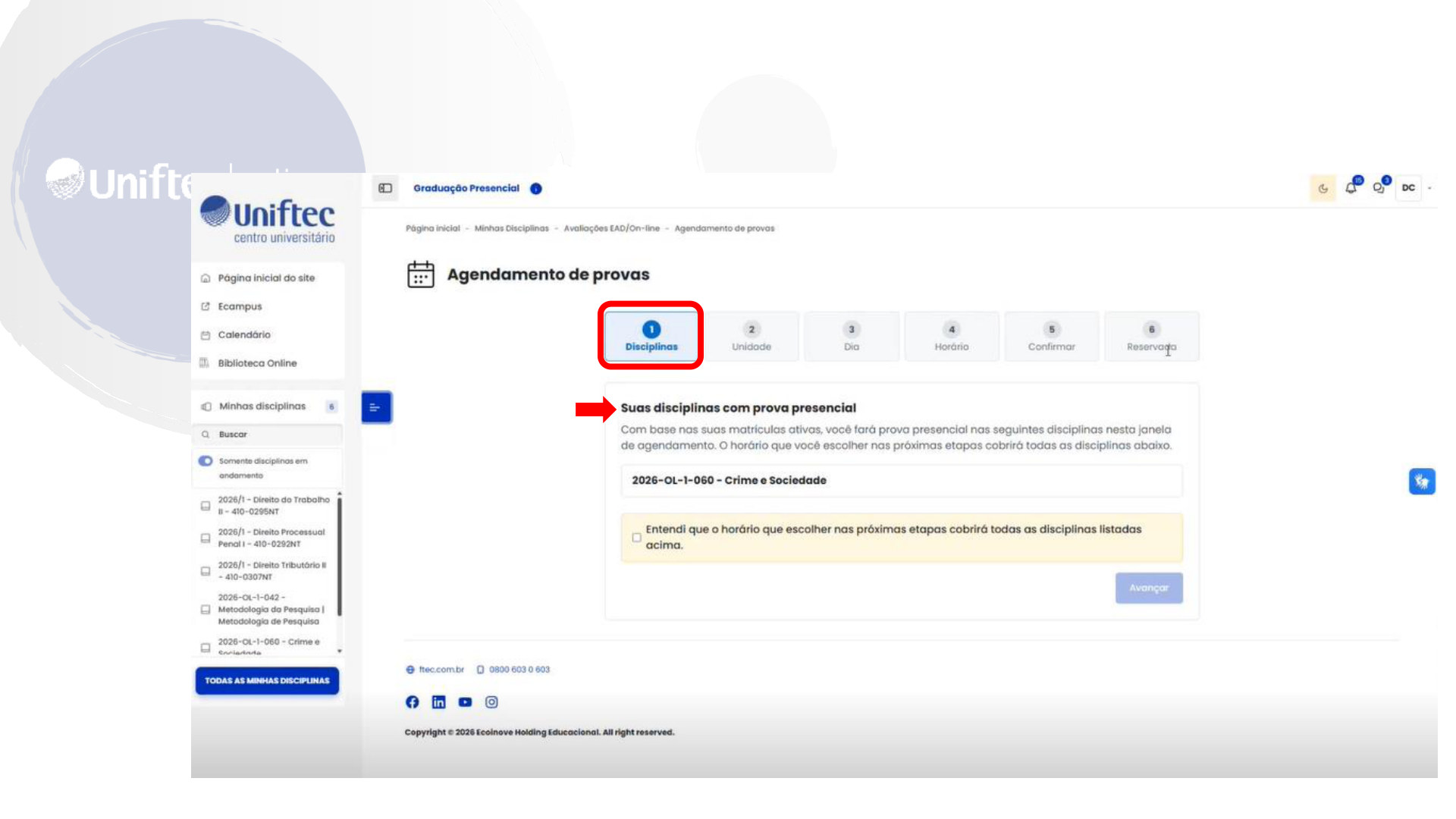The height and width of the screenshot is (819, 1456).
Task: Click the Avançar button
Action: point(1149,588)
